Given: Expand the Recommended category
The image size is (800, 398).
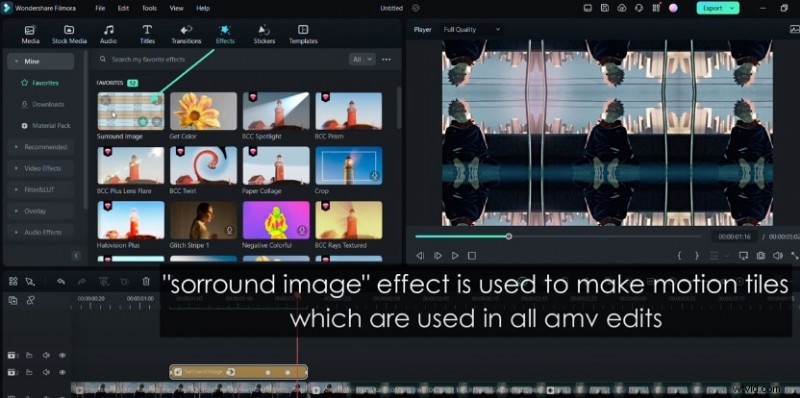Looking at the screenshot, I should coord(40,147).
